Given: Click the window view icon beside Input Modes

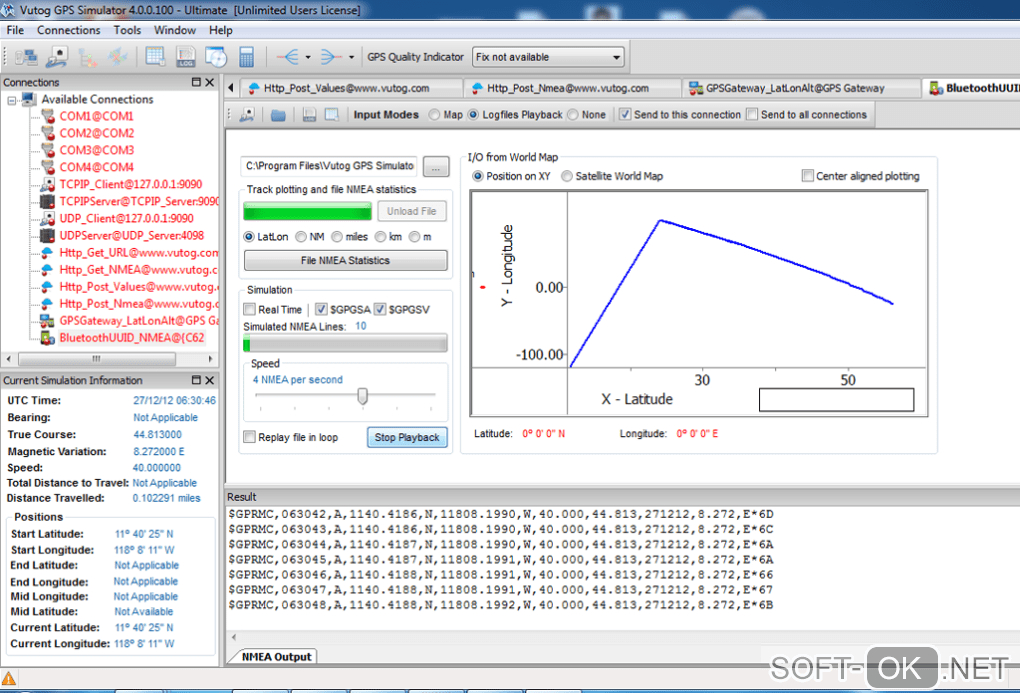Looking at the screenshot, I should [332, 115].
